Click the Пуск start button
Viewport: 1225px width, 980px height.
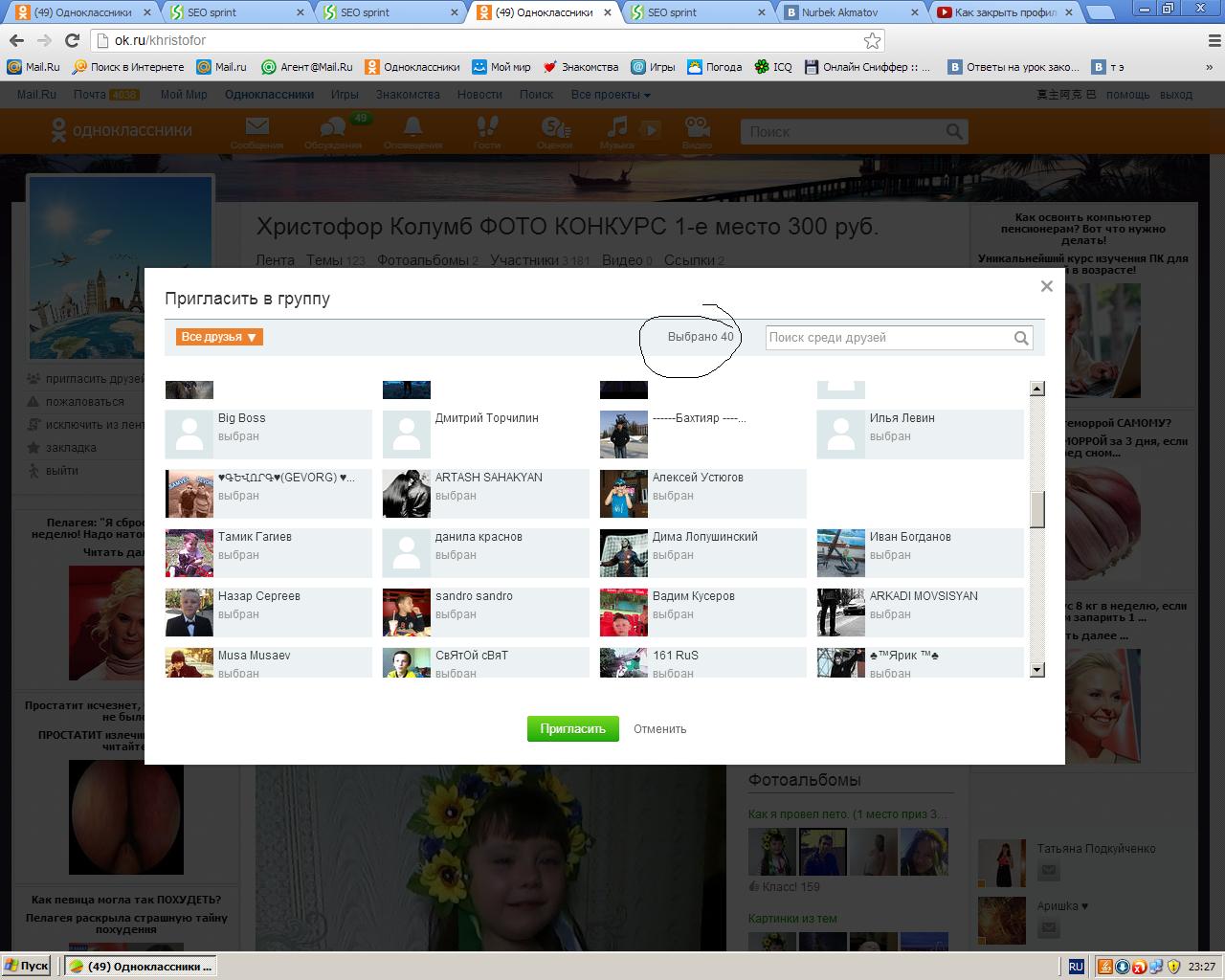(27, 967)
